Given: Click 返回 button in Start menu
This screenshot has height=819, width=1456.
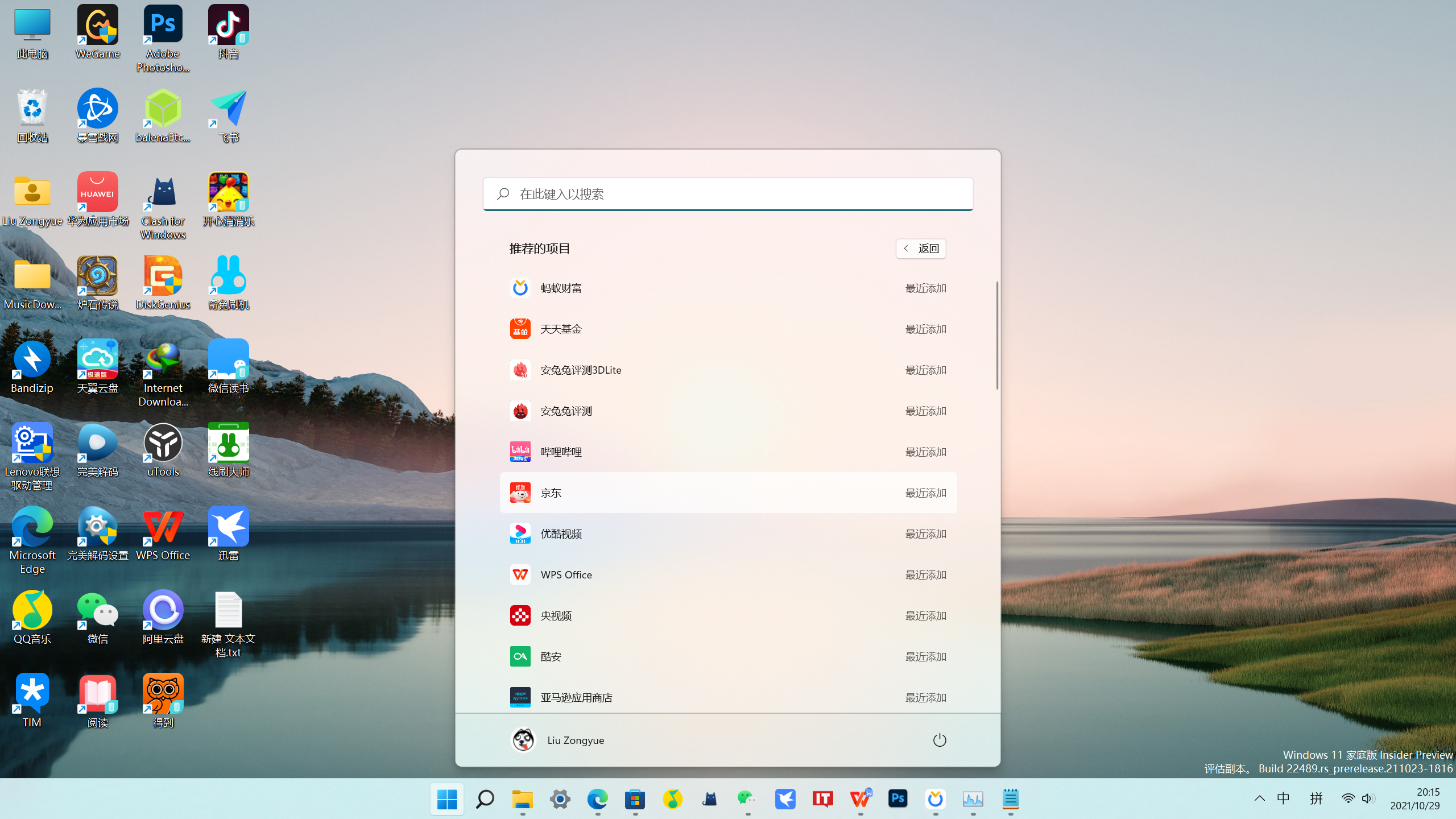Looking at the screenshot, I should (921, 248).
